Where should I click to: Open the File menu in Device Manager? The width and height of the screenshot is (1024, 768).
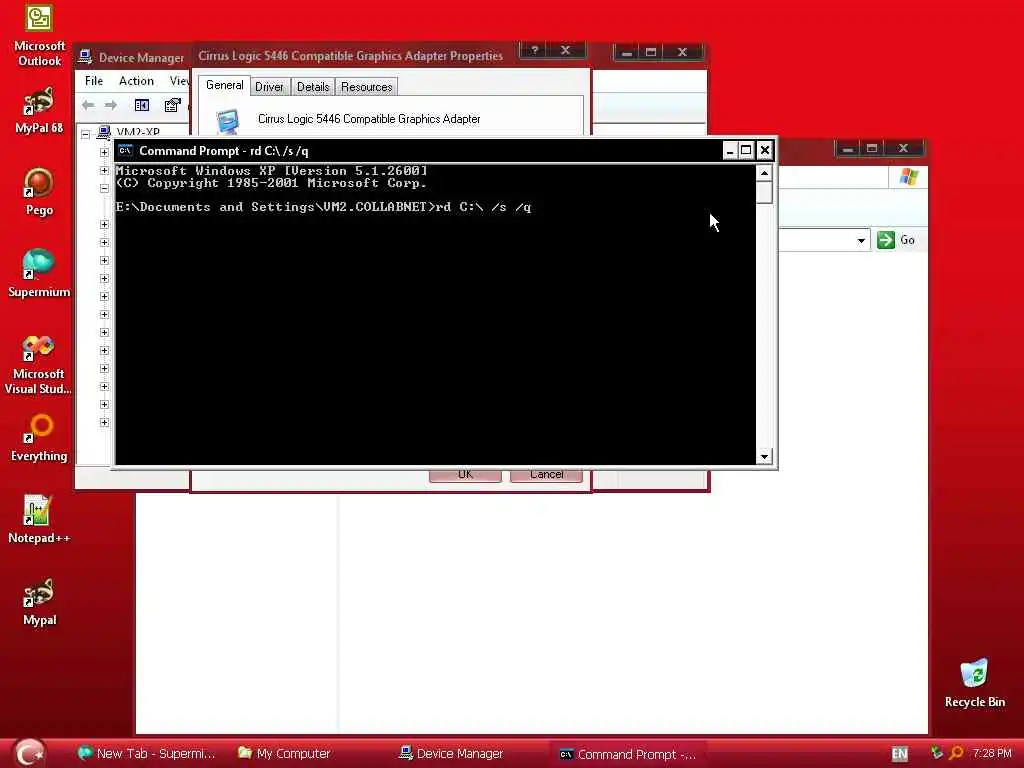tap(94, 81)
